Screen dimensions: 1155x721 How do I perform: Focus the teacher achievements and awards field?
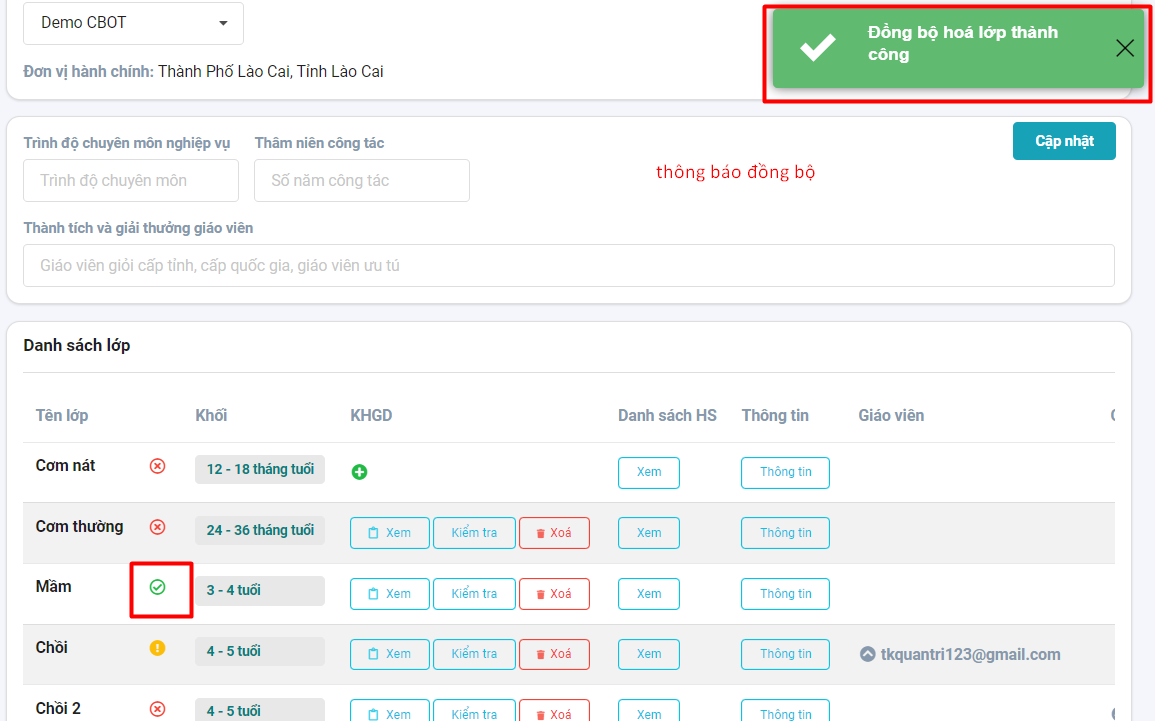(568, 266)
